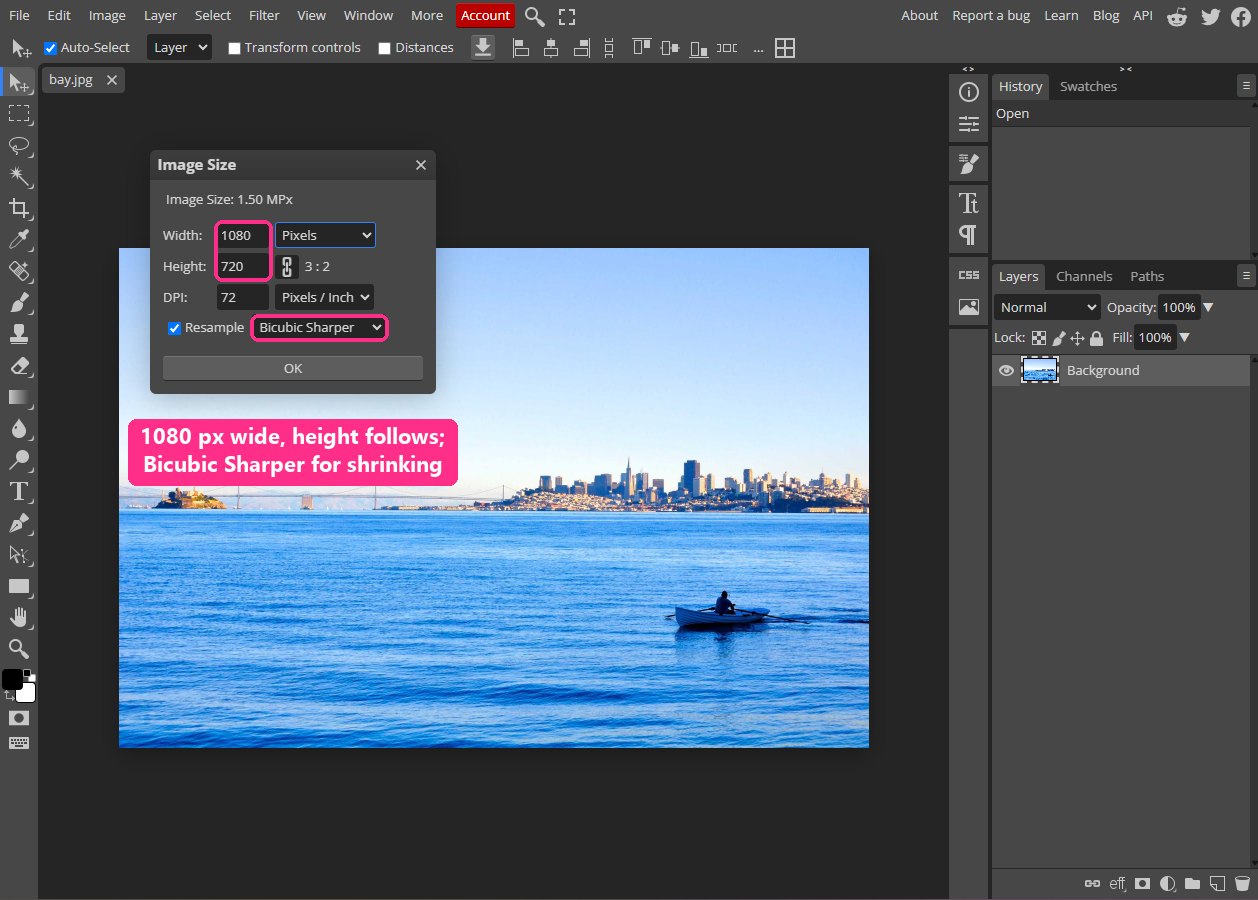Toggle the Auto-Select checkbox
Screen dimensions: 1258x900
pos(50,48)
